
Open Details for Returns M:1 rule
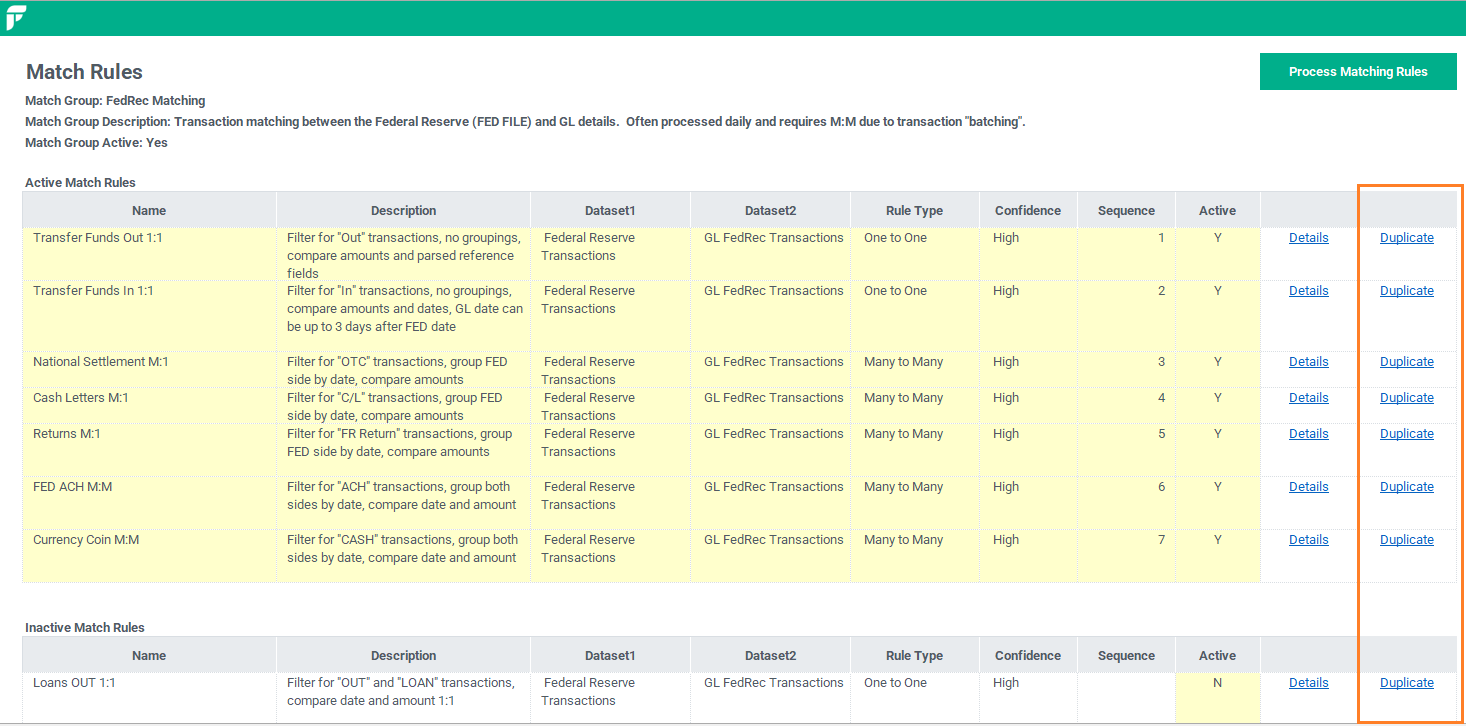pos(1308,434)
